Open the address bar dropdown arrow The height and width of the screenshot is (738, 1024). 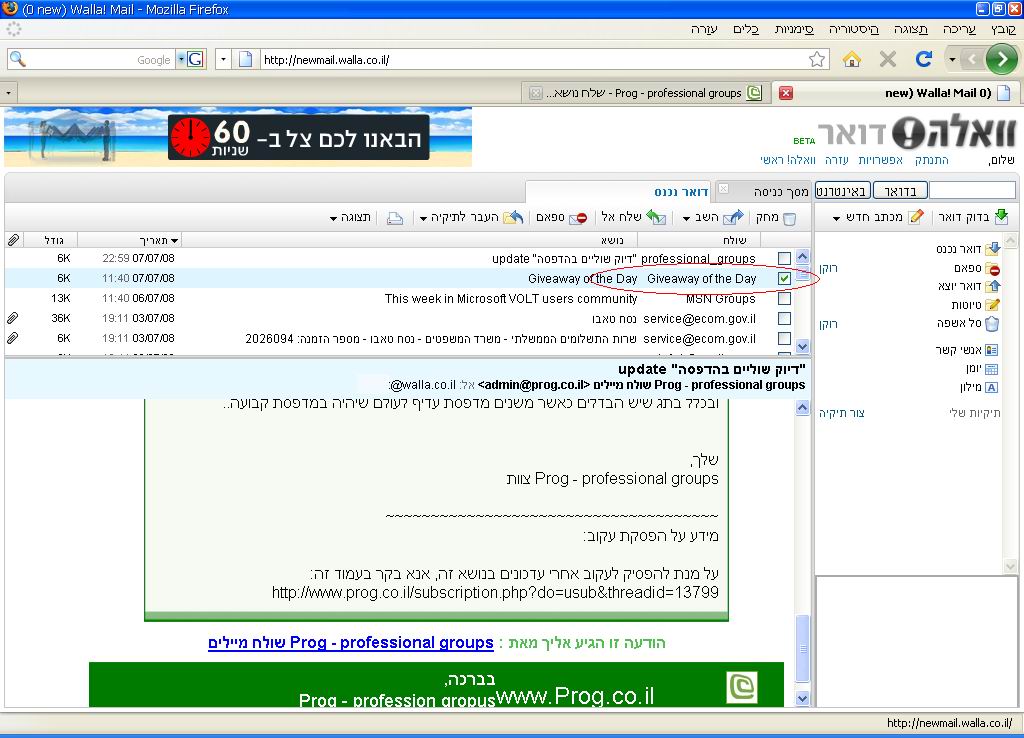pyautogui.click(x=223, y=59)
